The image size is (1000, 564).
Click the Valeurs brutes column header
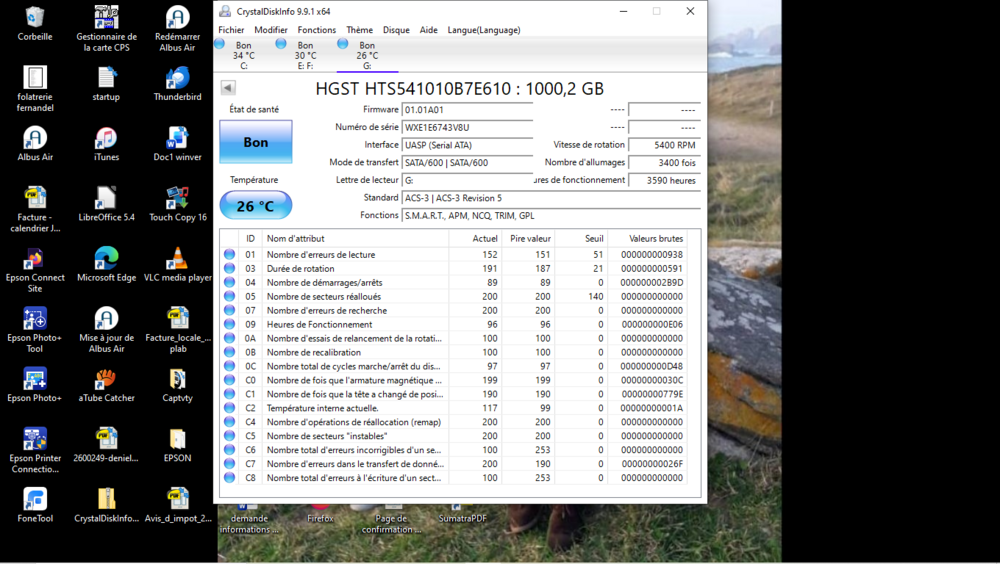(x=647, y=239)
